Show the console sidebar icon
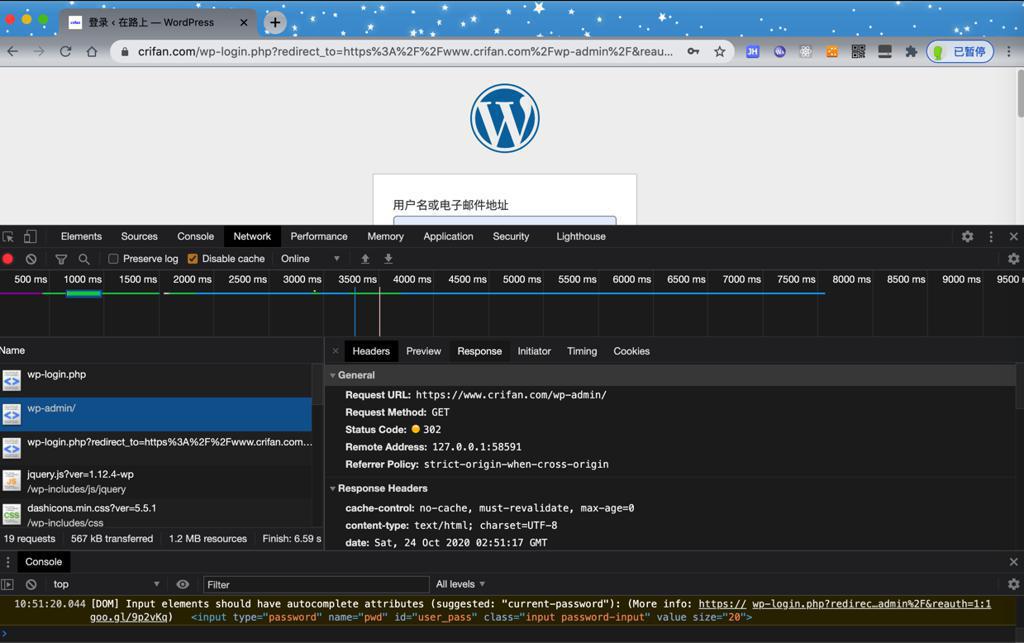This screenshot has height=643, width=1024. [8, 584]
